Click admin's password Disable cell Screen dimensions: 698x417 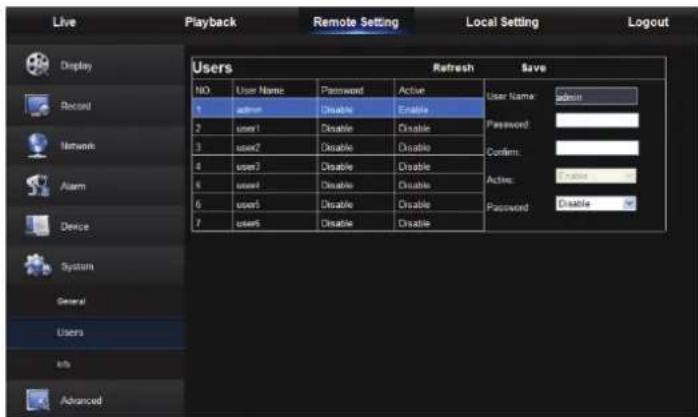[x=355, y=109]
